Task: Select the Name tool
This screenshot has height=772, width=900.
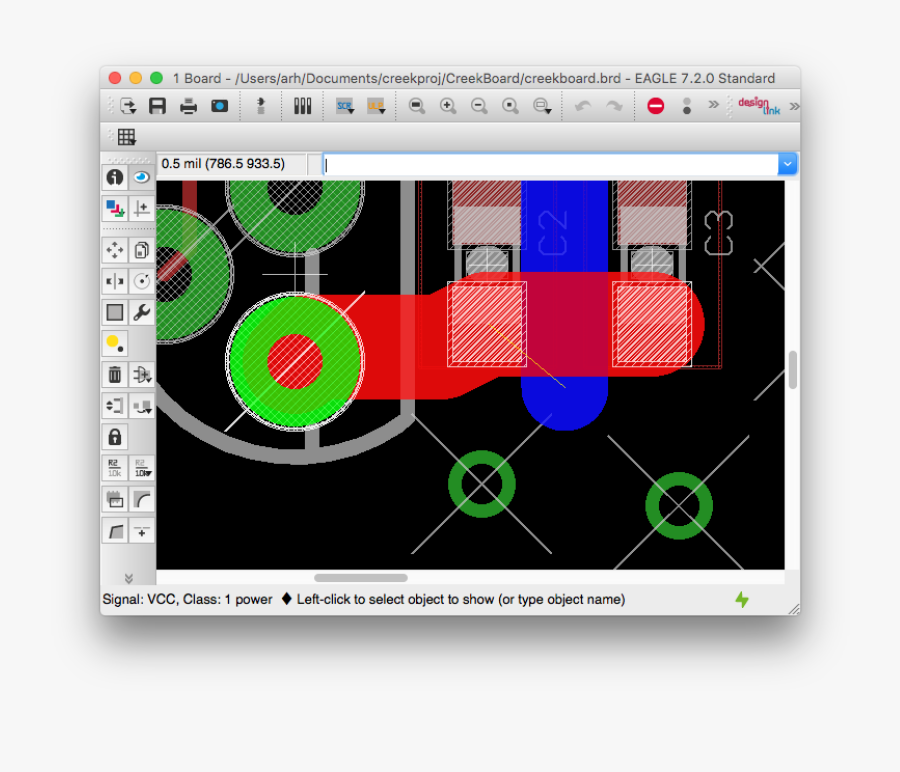Action: 114,466
